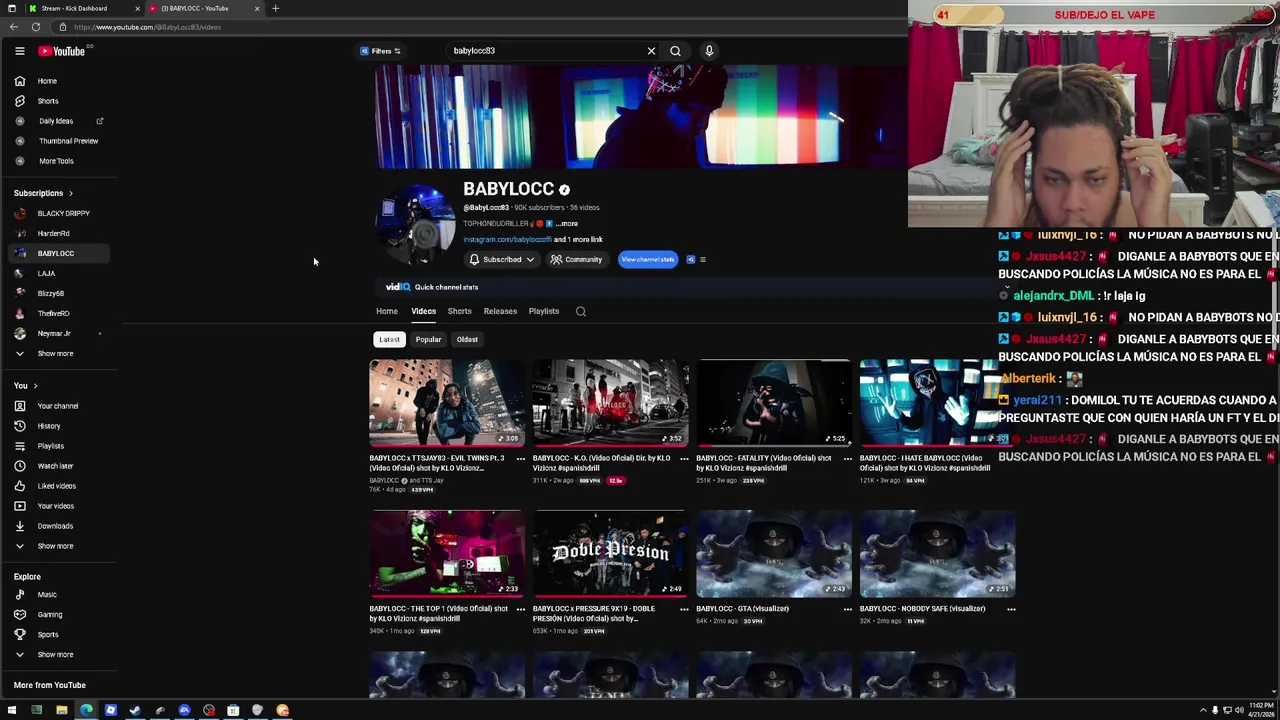Click the Community button

click(576, 260)
